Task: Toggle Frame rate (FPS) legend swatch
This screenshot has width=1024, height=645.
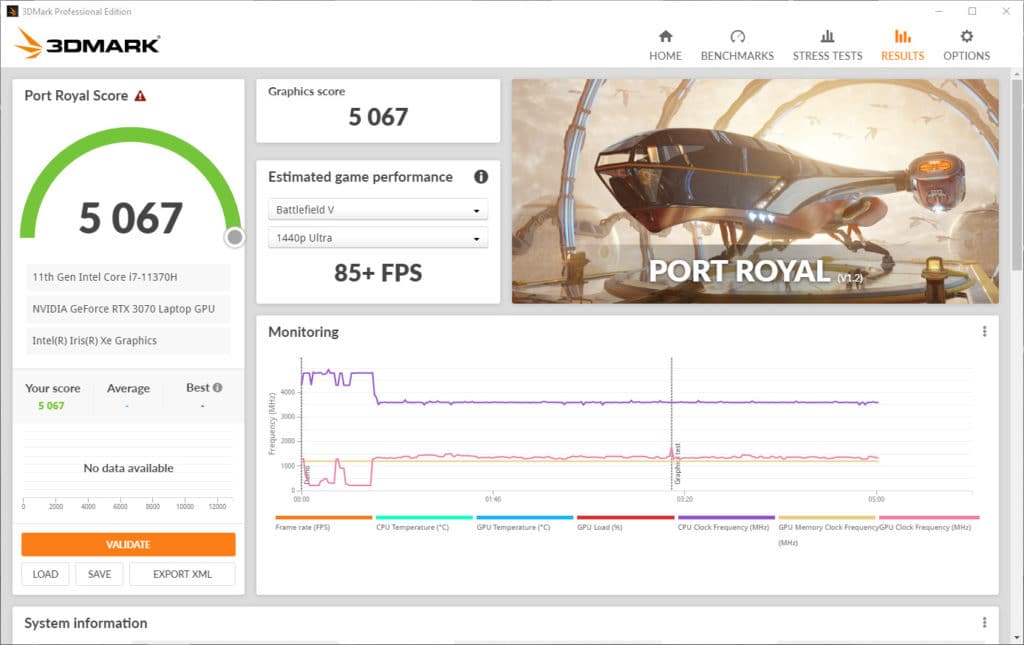Action: [324, 518]
